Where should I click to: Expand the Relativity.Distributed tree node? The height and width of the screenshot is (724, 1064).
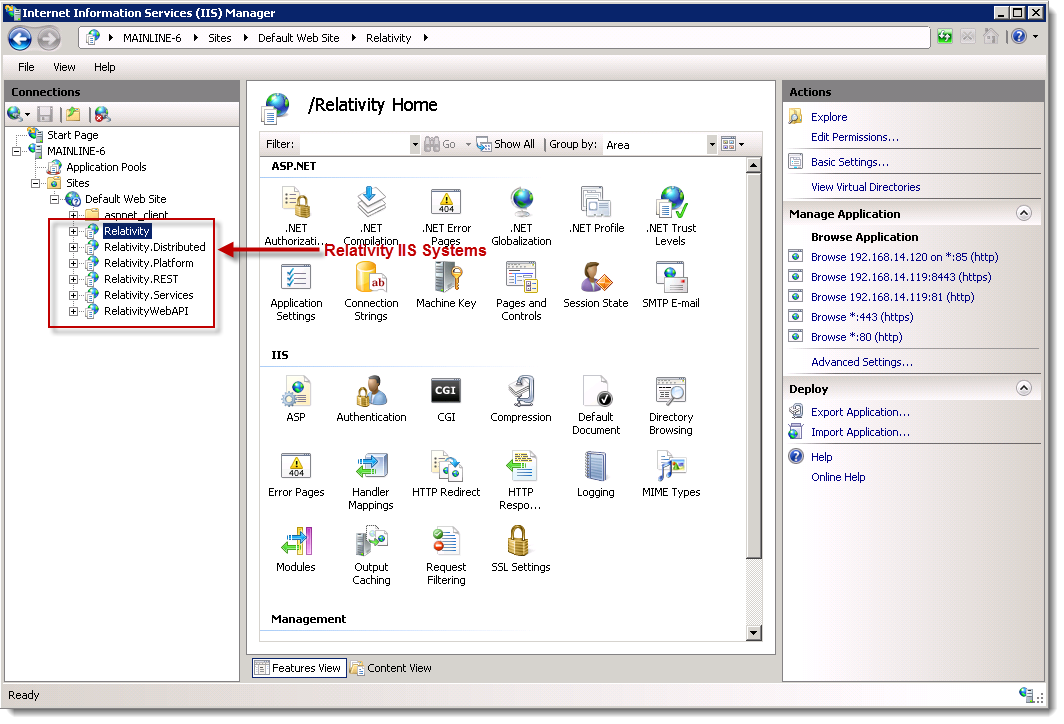(x=73, y=247)
